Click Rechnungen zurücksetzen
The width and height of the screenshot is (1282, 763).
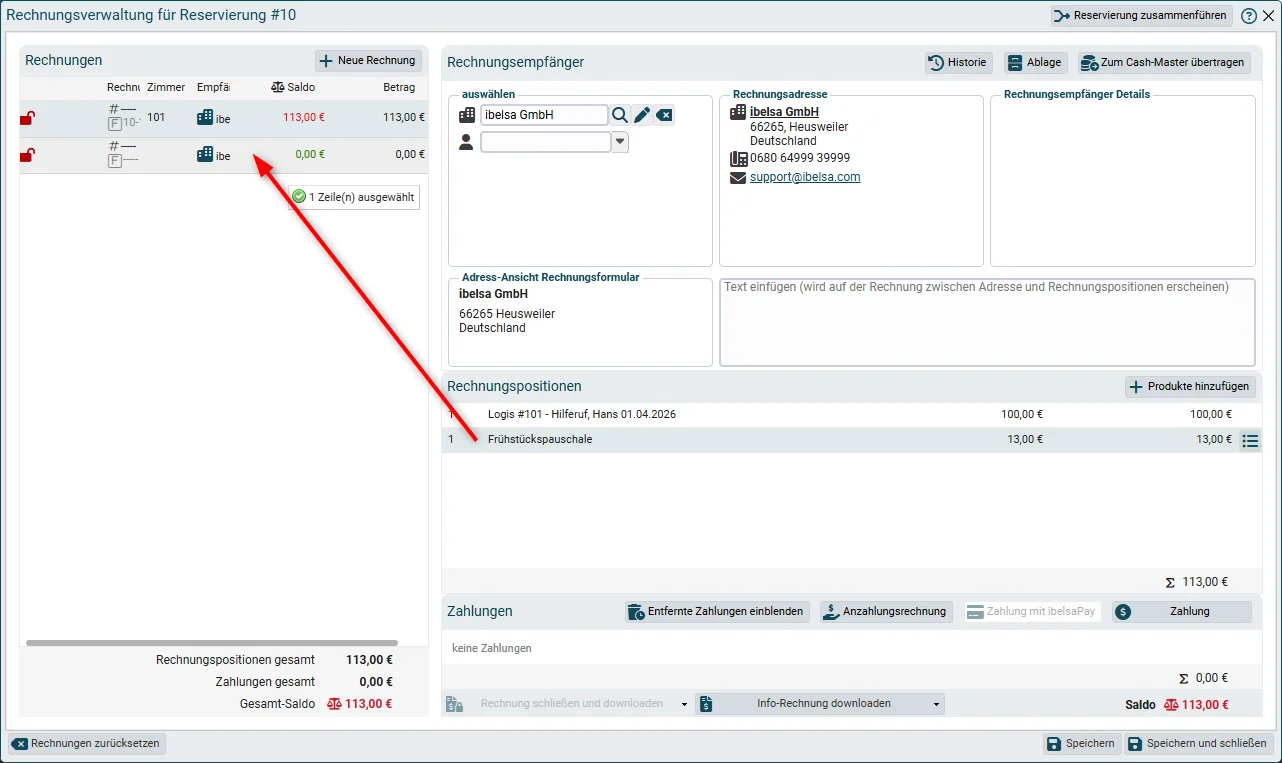87,744
